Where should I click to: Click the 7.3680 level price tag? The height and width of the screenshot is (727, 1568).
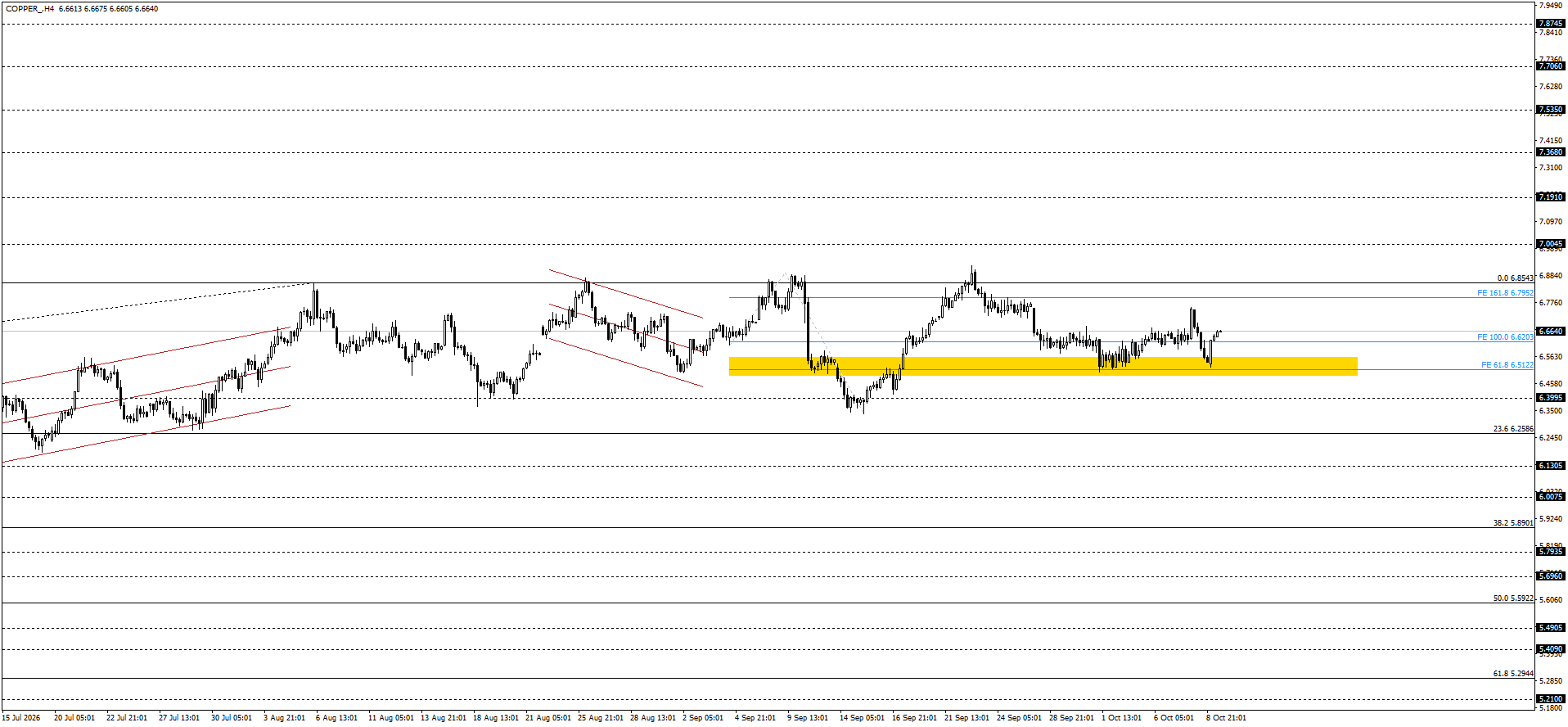pos(1551,152)
